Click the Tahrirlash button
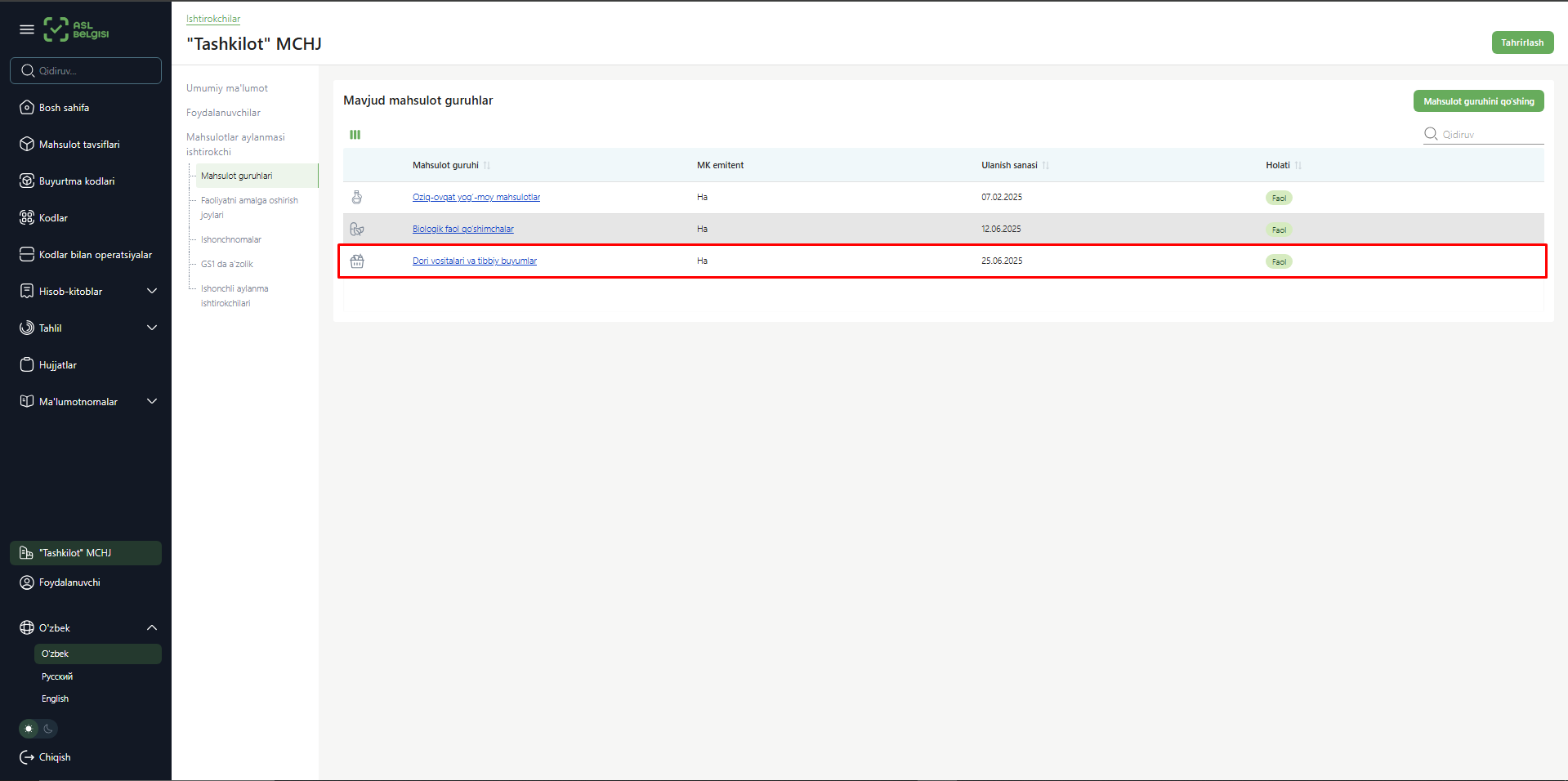 1522,42
